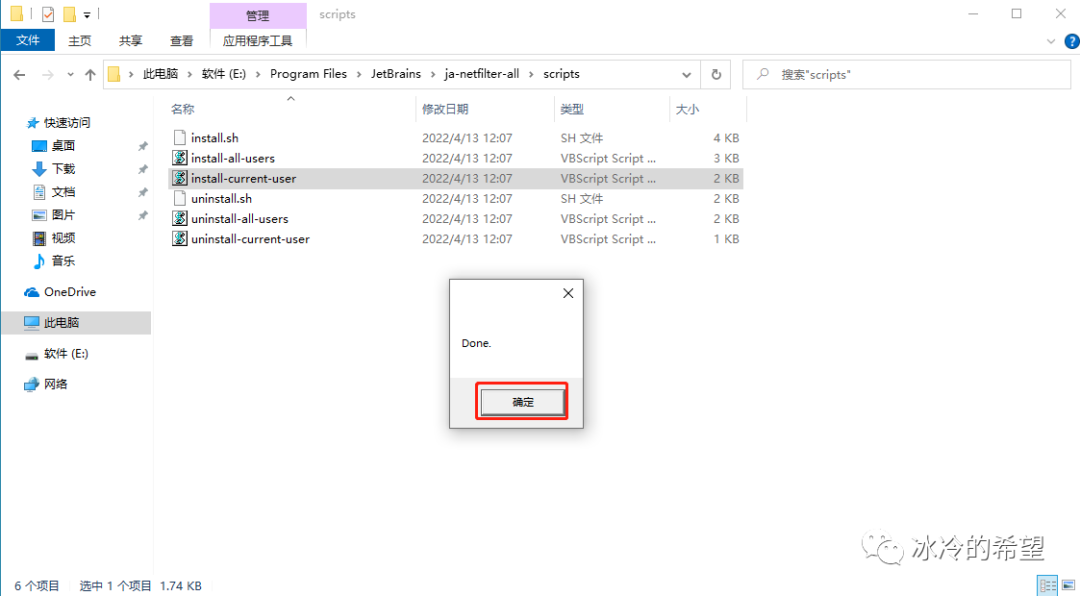The width and height of the screenshot is (1080, 596).
Task: Click 软件 (E:) in the address path
Action: tap(224, 74)
